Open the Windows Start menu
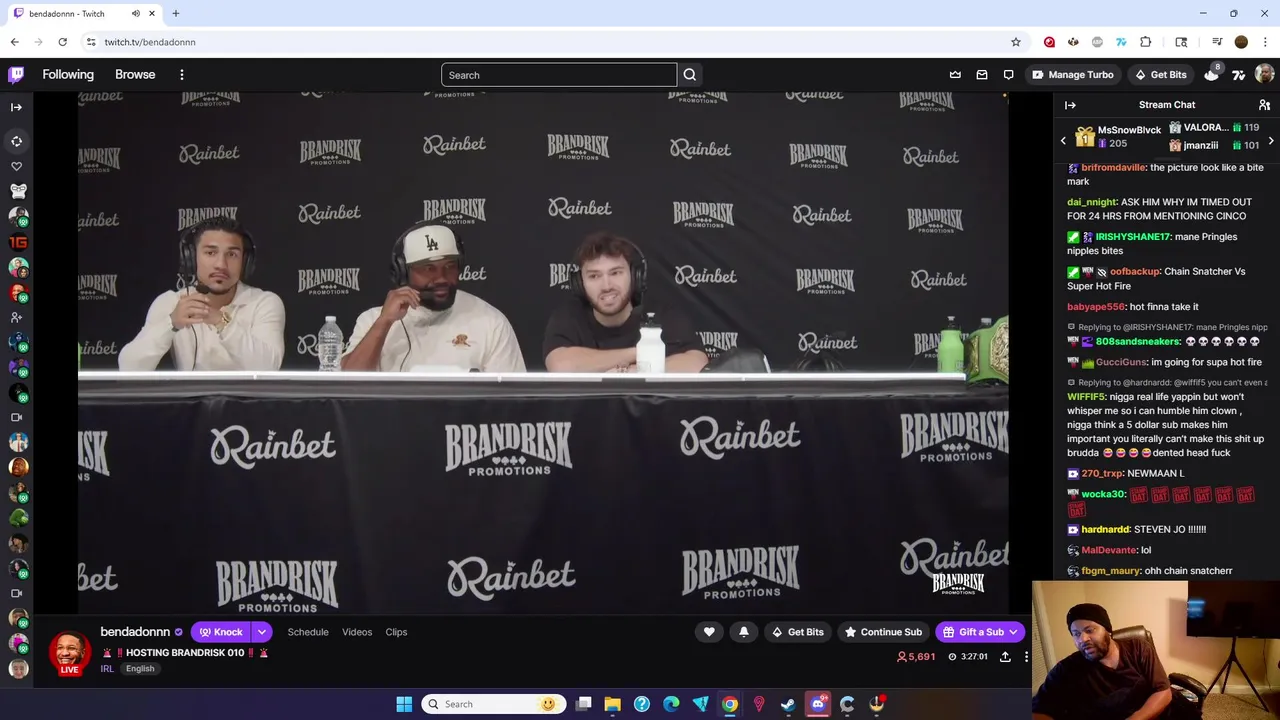 [404, 704]
